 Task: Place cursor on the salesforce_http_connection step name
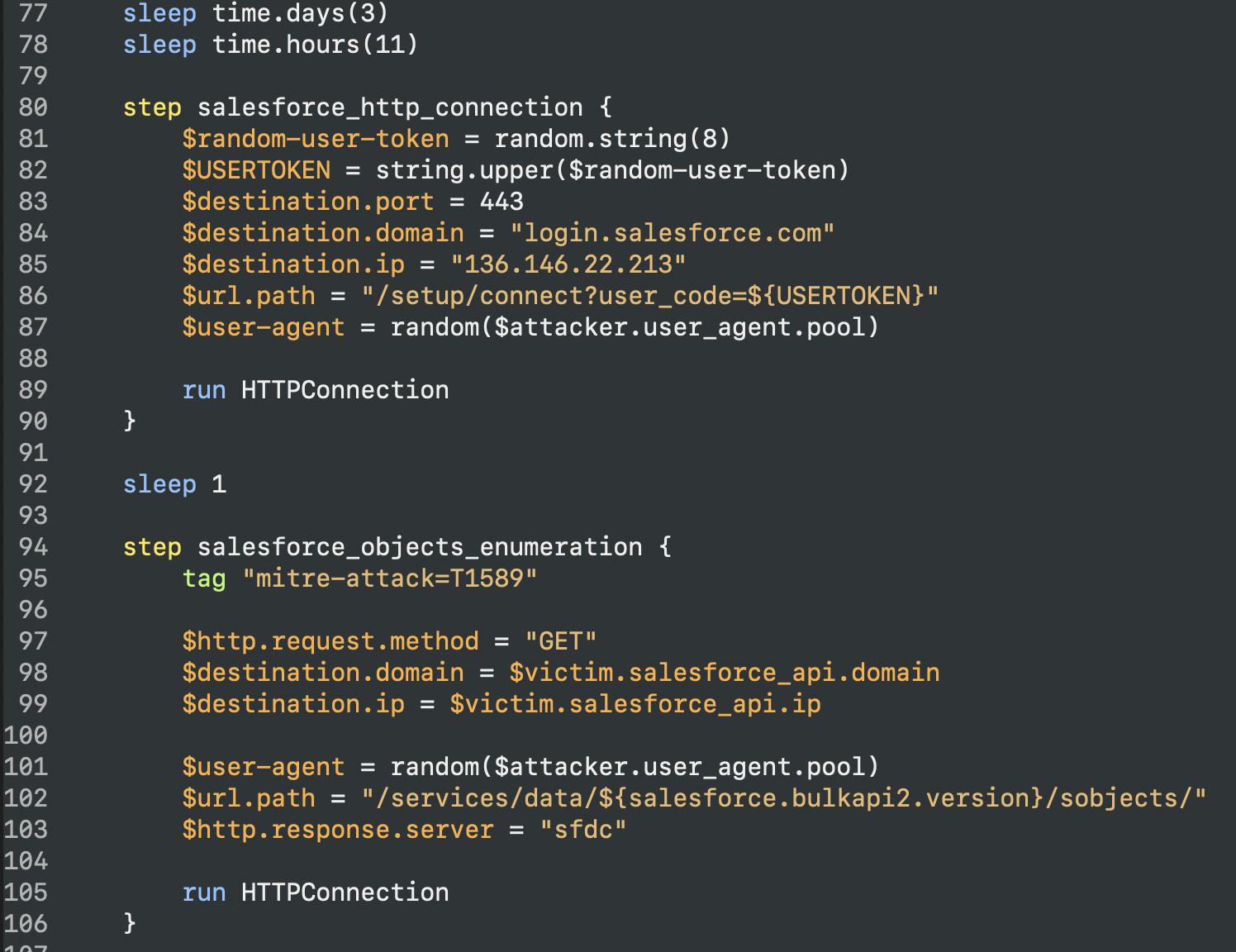click(x=389, y=107)
